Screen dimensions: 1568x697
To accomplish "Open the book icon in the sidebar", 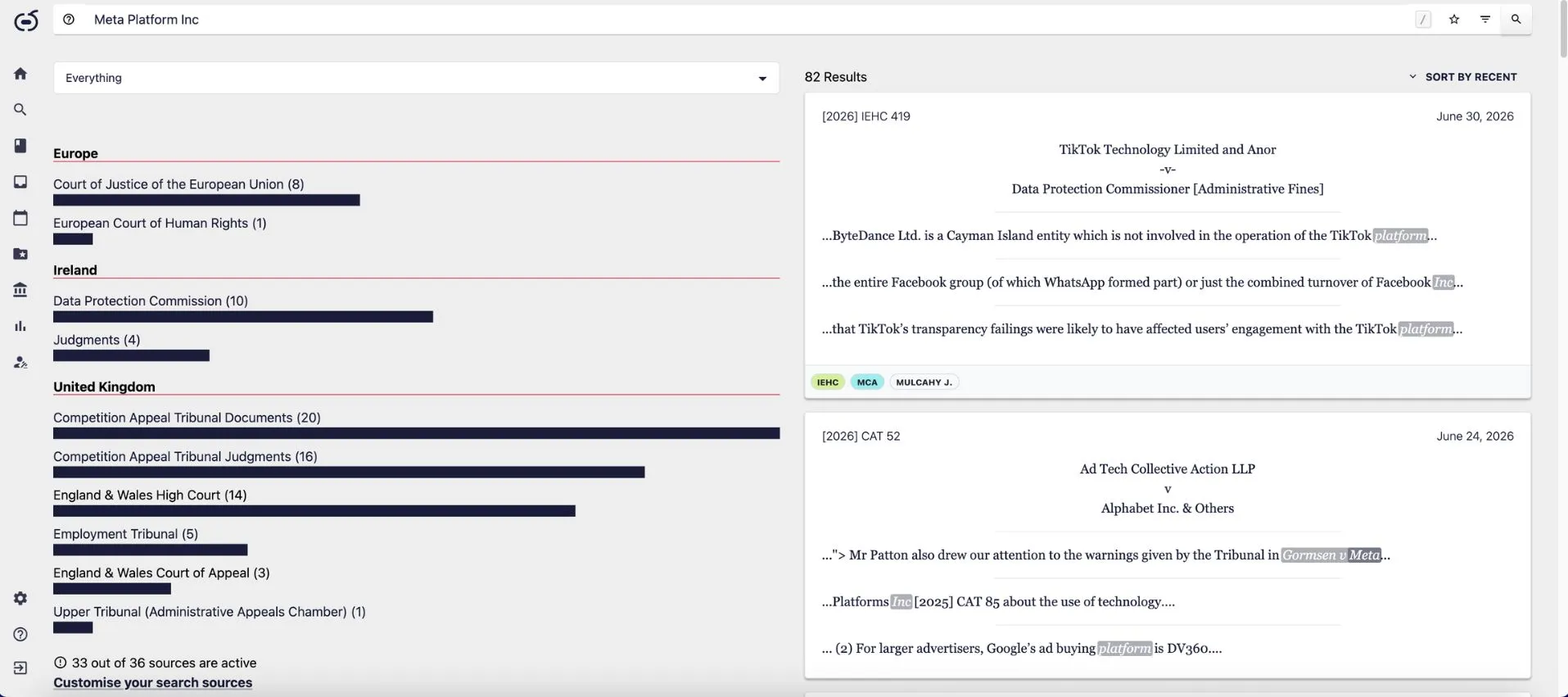I will pyautogui.click(x=20, y=146).
